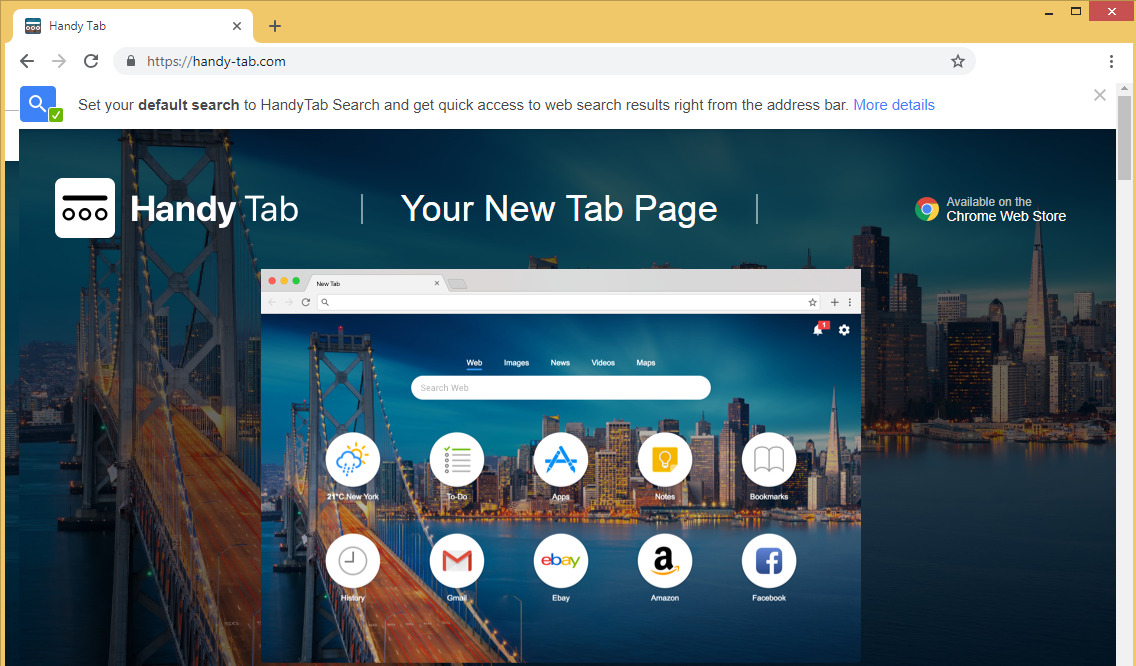Bookmark this page with the star
Viewport: 1136px width, 666px height.
(x=958, y=62)
